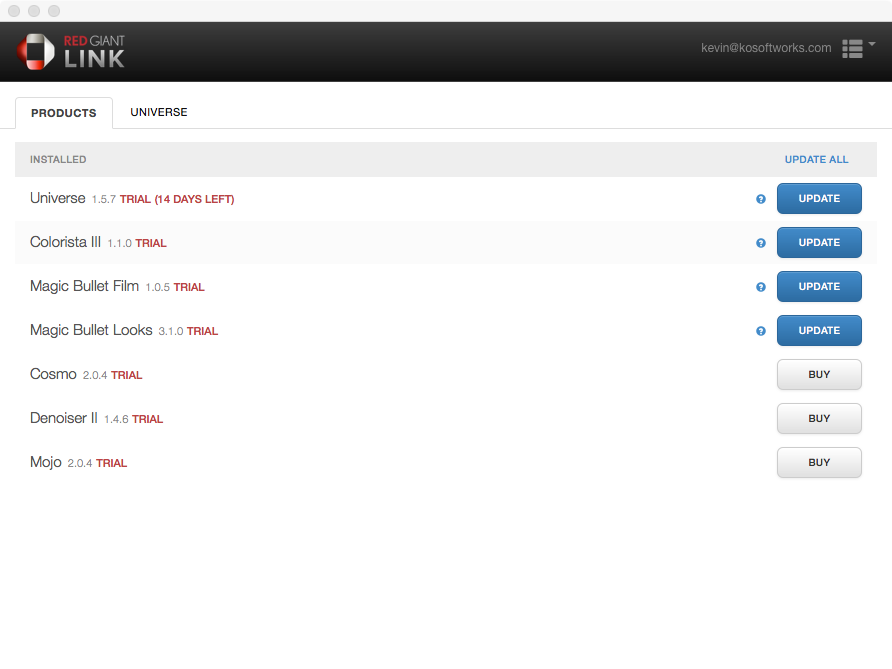The width and height of the screenshot is (892, 669).
Task: Buy the Mojo product
Action: (819, 462)
